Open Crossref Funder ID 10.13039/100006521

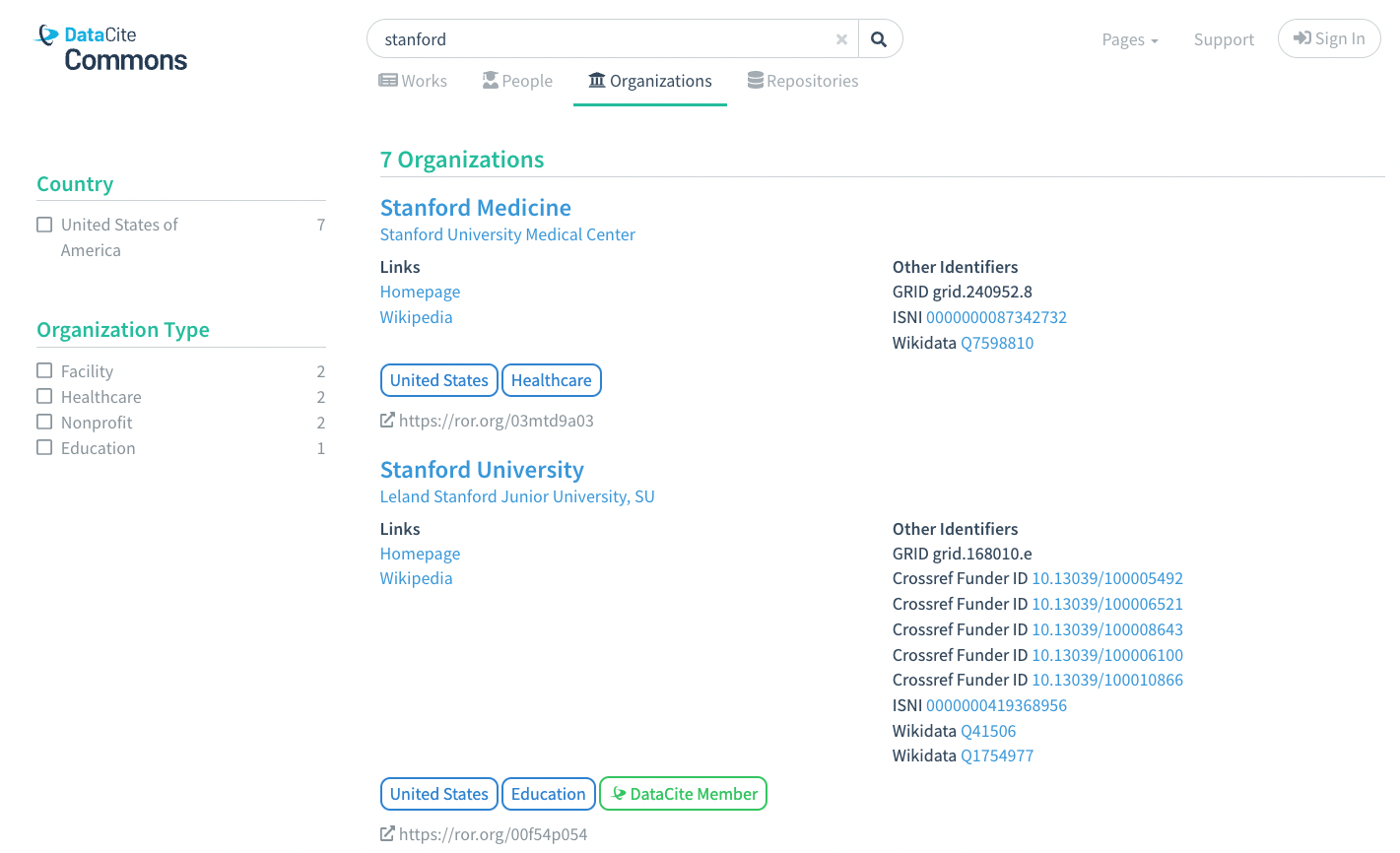pyautogui.click(x=1107, y=604)
